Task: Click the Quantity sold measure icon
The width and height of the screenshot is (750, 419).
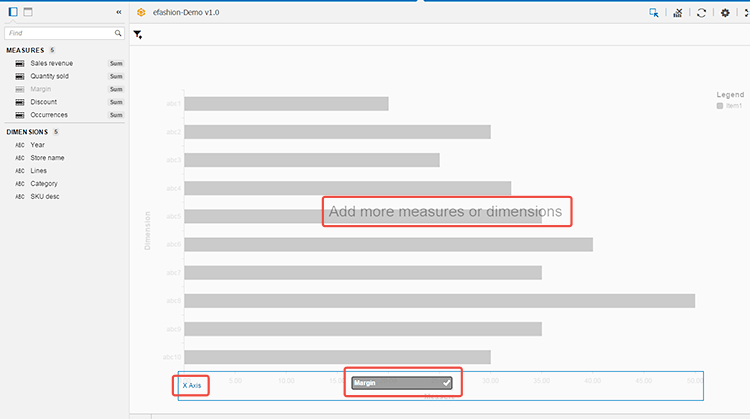Action: (20, 76)
